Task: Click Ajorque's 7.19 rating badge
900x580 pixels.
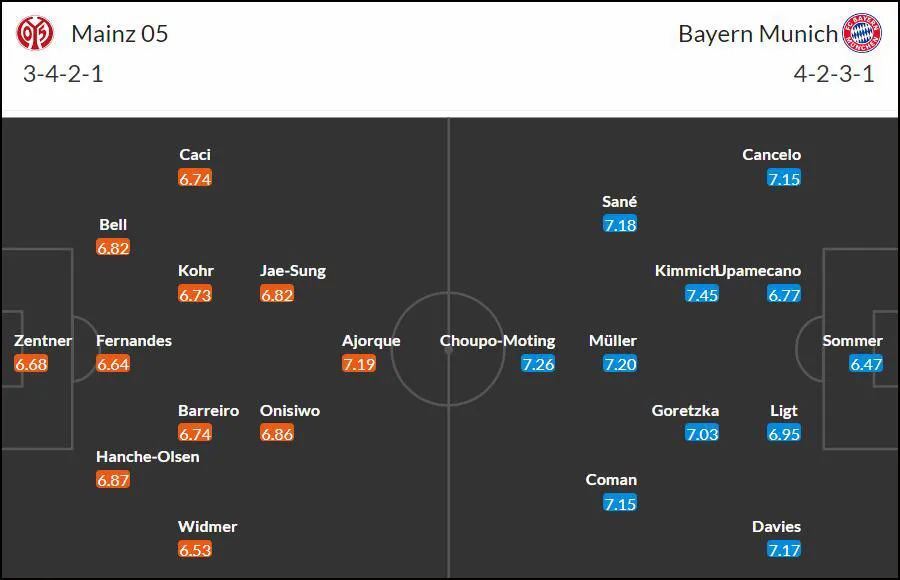Action: pos(359,364)
